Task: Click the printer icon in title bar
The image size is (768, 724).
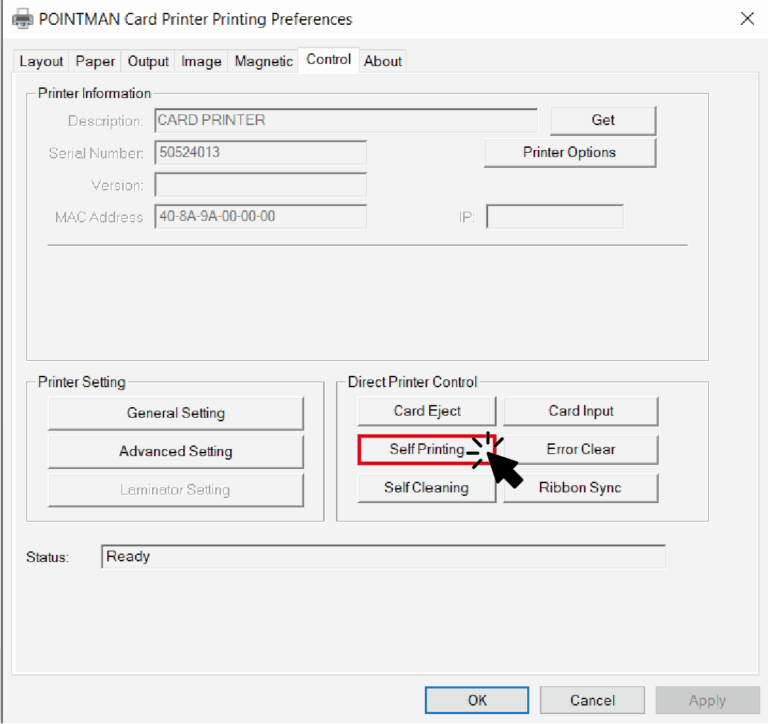Action: tap(23, 19)
